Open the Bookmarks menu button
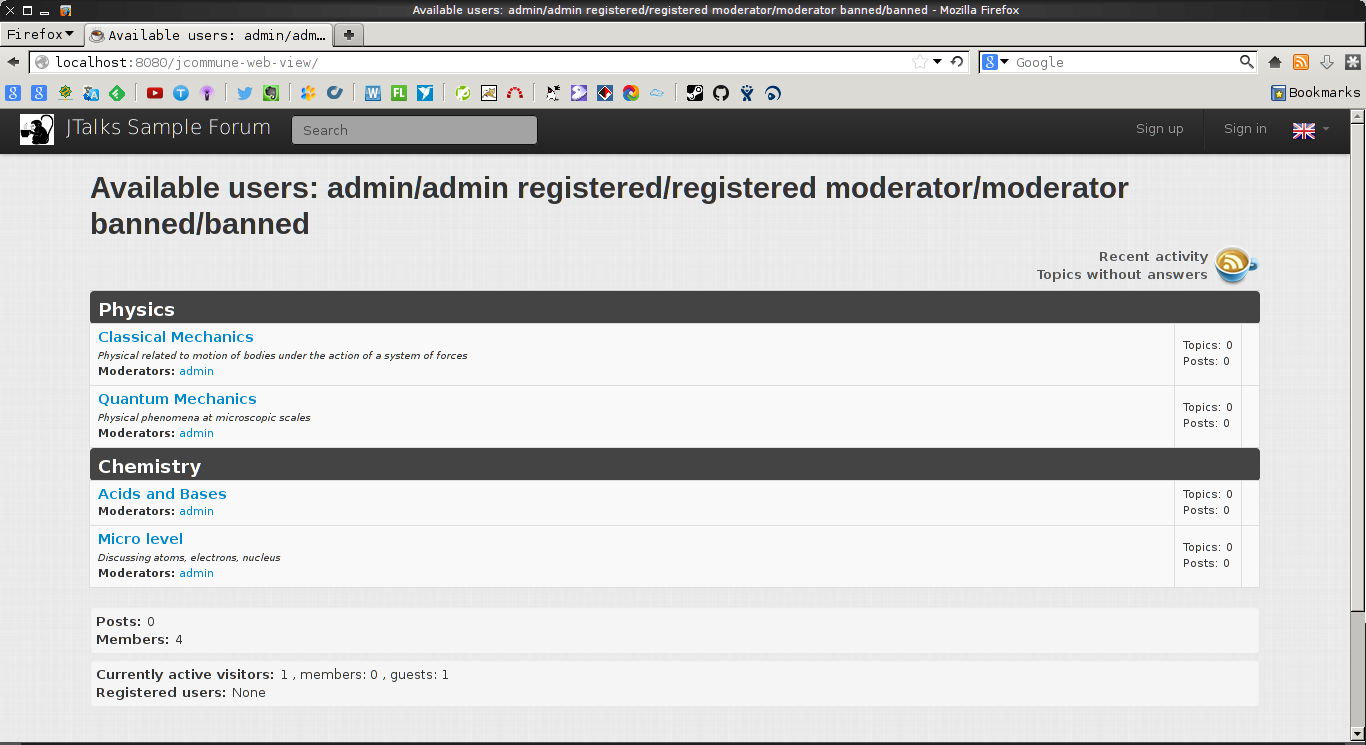Viewport: 1366px width, 745px height. click(1315, 93)
